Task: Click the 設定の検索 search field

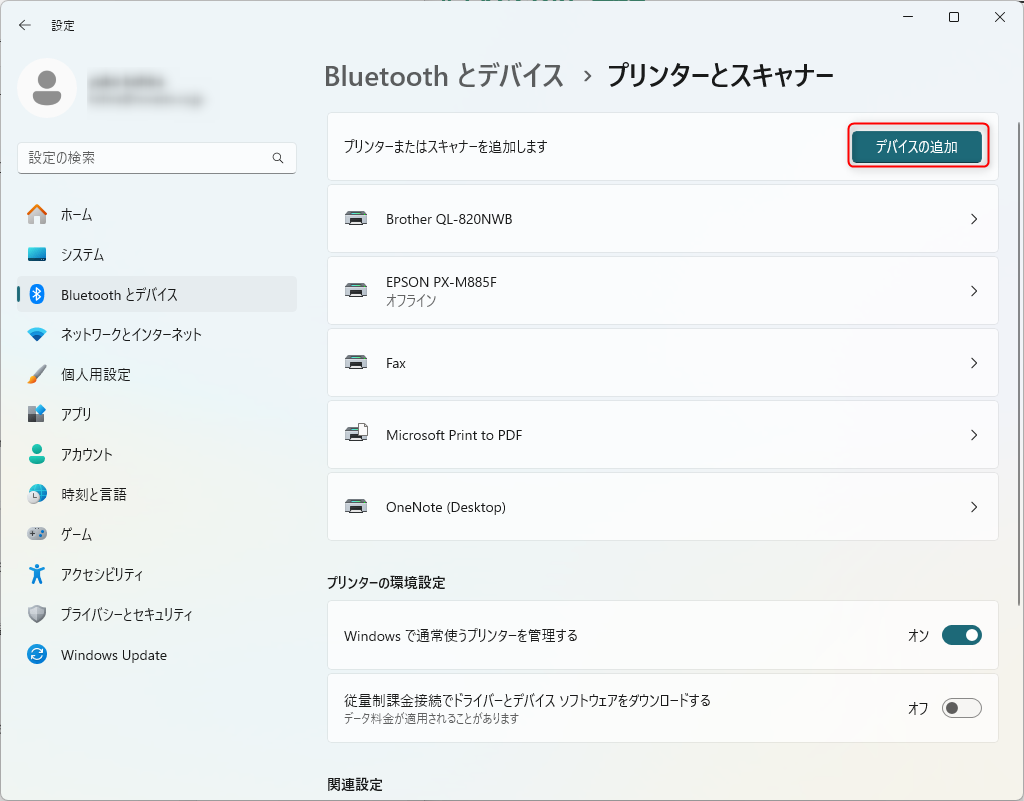Action: (157, 158)
